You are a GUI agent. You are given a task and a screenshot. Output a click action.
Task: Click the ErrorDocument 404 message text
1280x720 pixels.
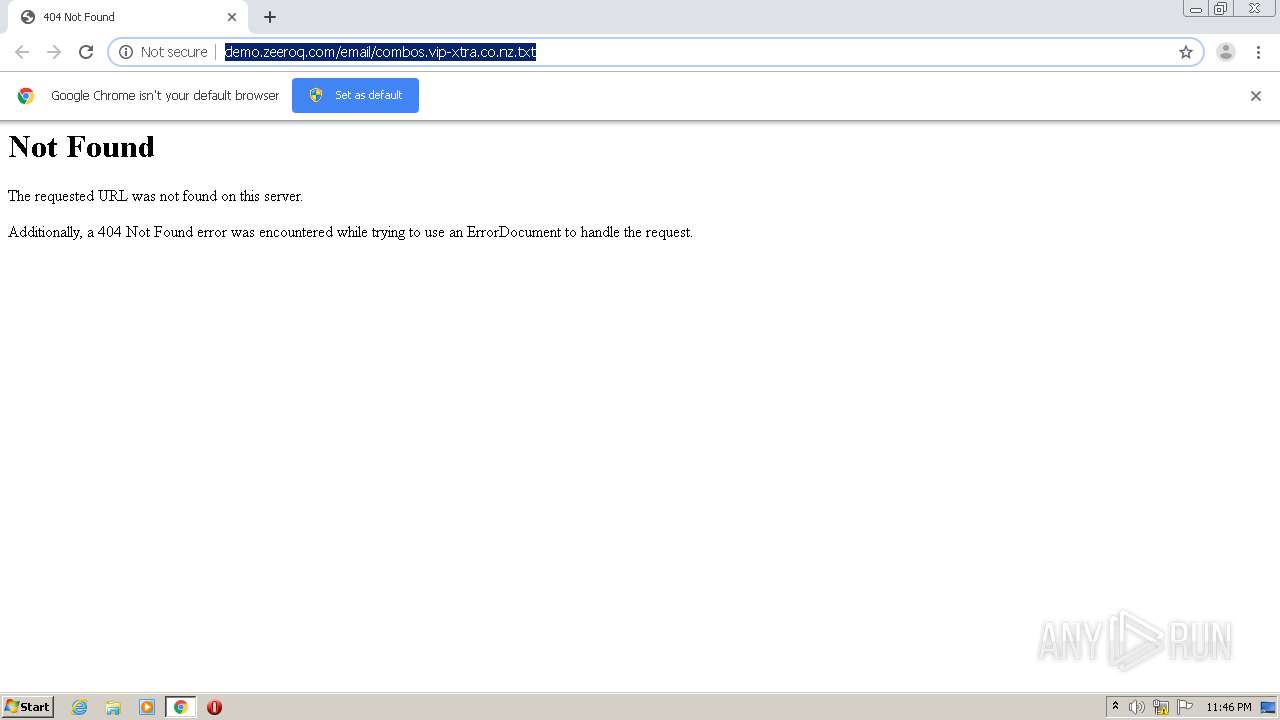pyautogui.click(x=350, y=232)
